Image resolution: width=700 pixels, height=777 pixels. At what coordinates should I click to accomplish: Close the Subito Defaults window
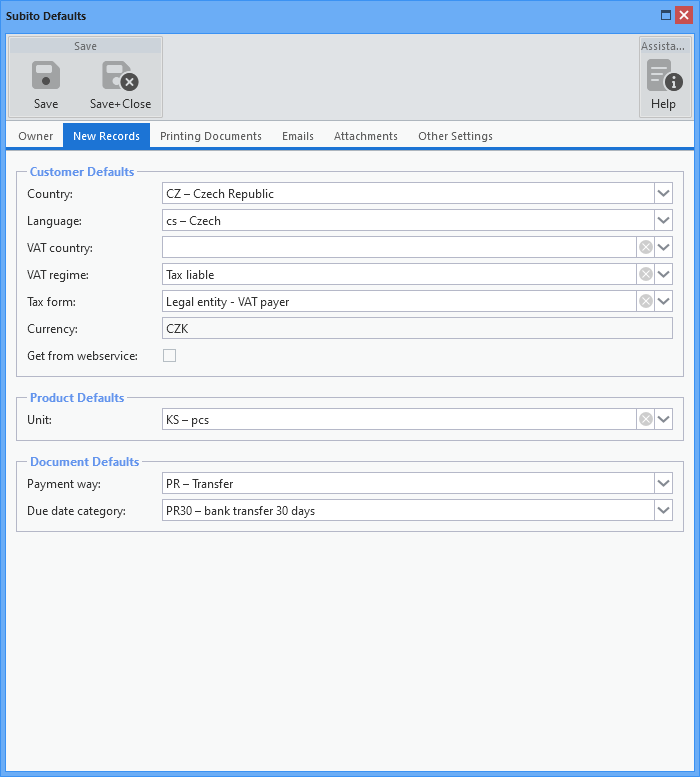(684, 15)
